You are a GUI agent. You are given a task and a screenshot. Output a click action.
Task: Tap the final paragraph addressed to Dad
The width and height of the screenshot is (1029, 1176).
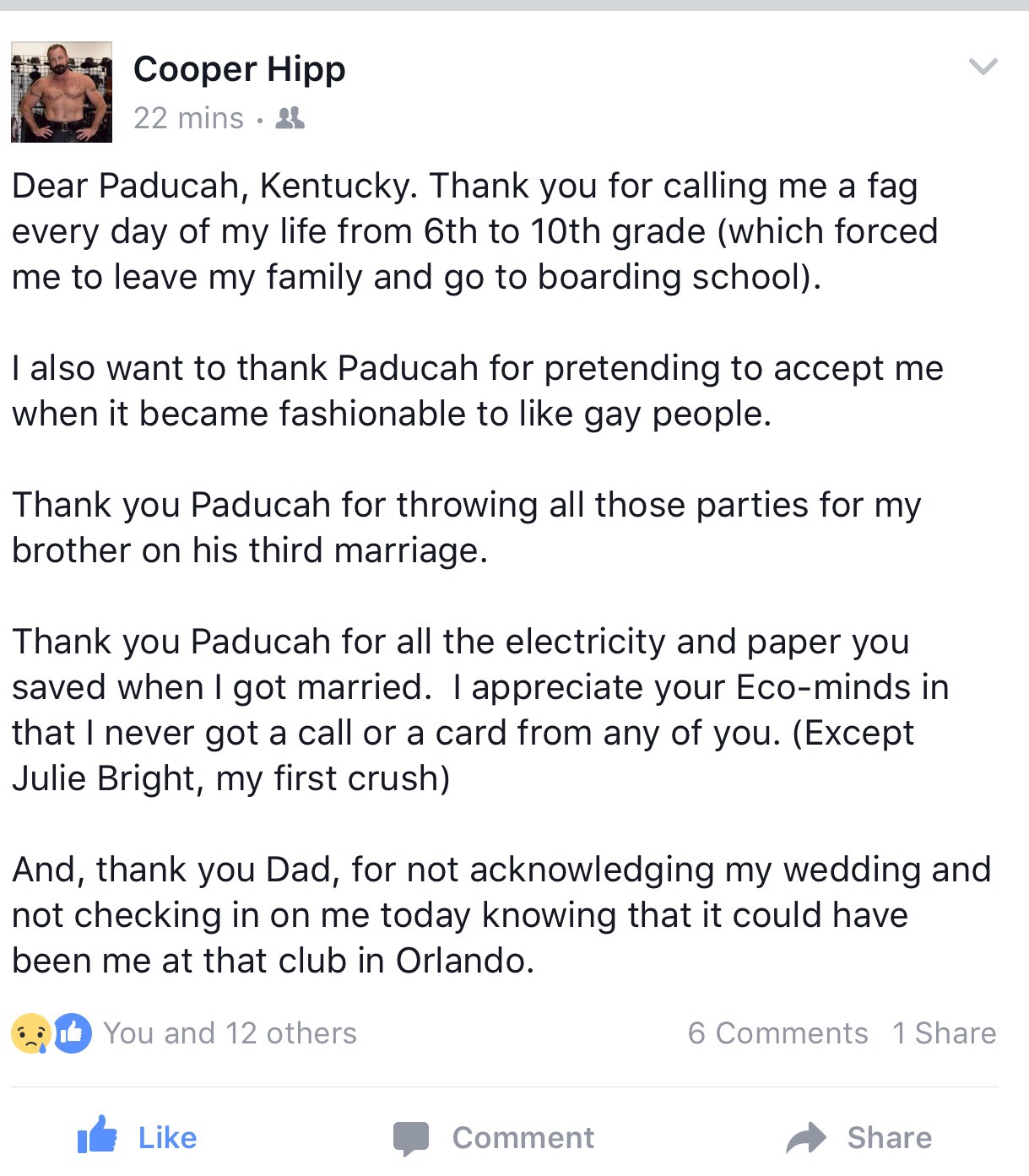(x=498, y=915)
